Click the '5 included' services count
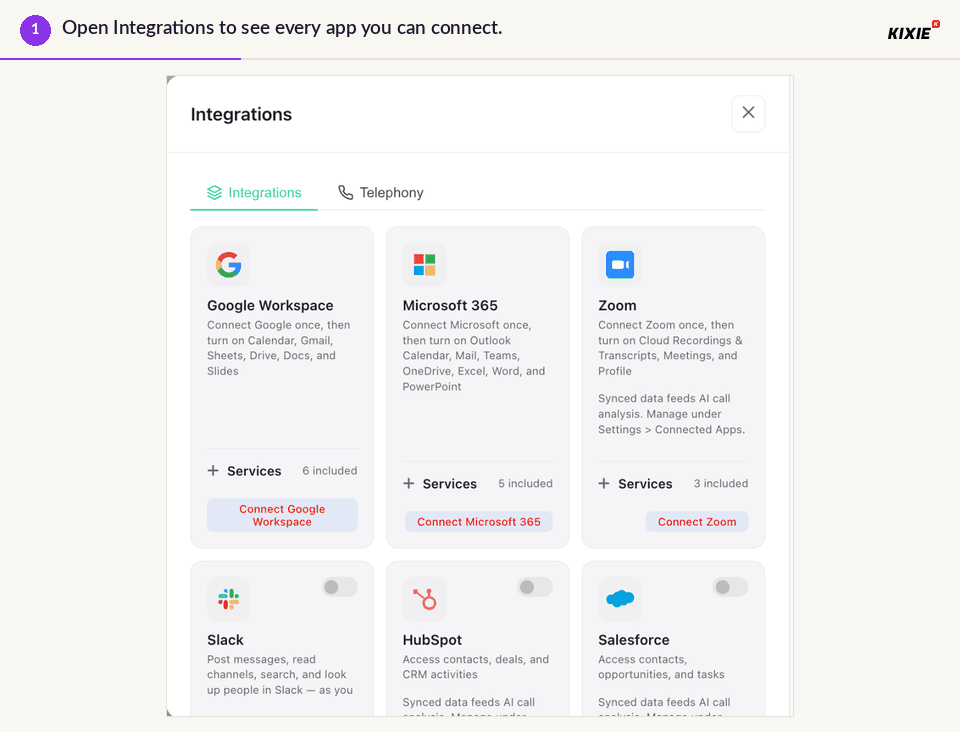Screen dimensions: 960x732 (525, 484)
